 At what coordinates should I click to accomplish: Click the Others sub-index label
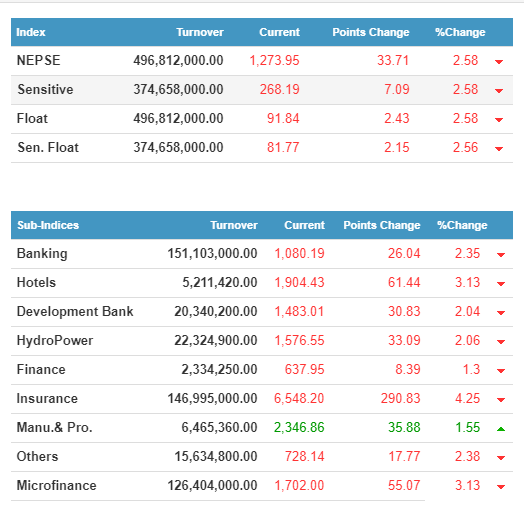pos(37,456)
